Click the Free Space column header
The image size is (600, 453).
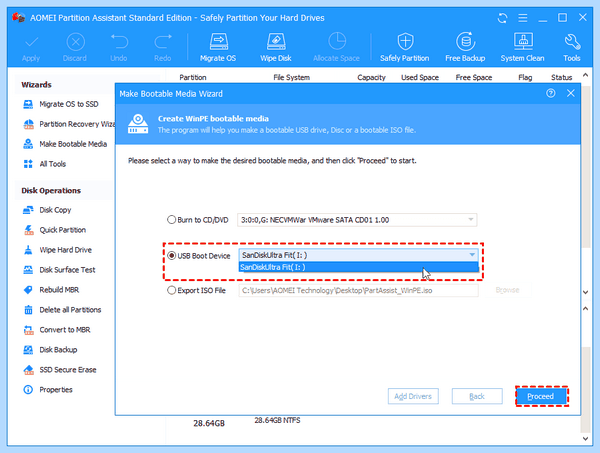pyautogui.click(x=474, y=77)
